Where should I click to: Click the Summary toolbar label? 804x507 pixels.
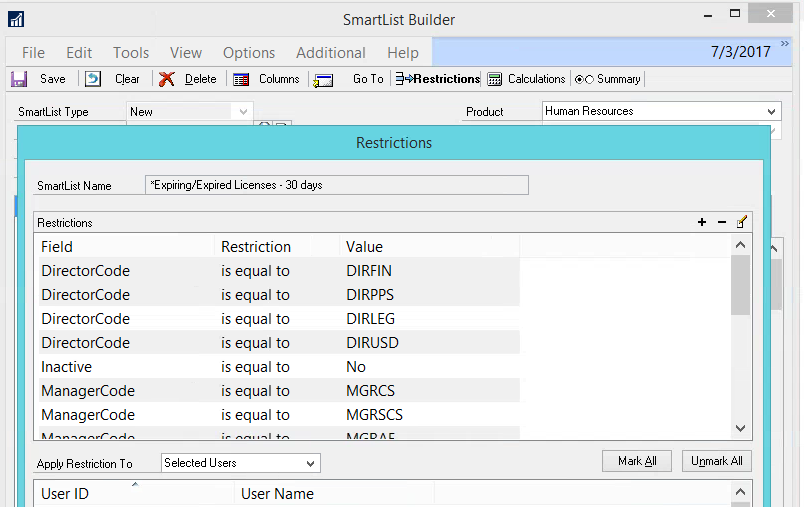(618, 79)
